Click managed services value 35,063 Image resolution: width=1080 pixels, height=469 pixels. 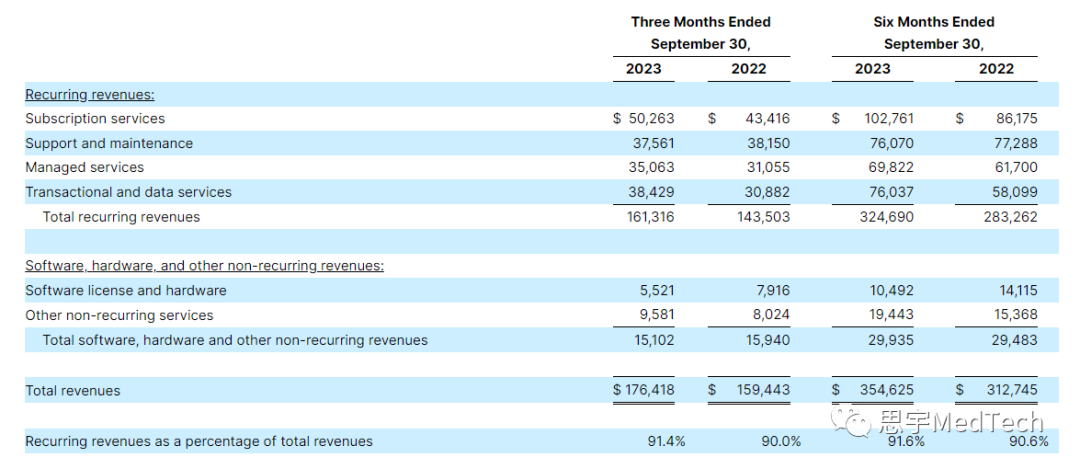(652, 167)
